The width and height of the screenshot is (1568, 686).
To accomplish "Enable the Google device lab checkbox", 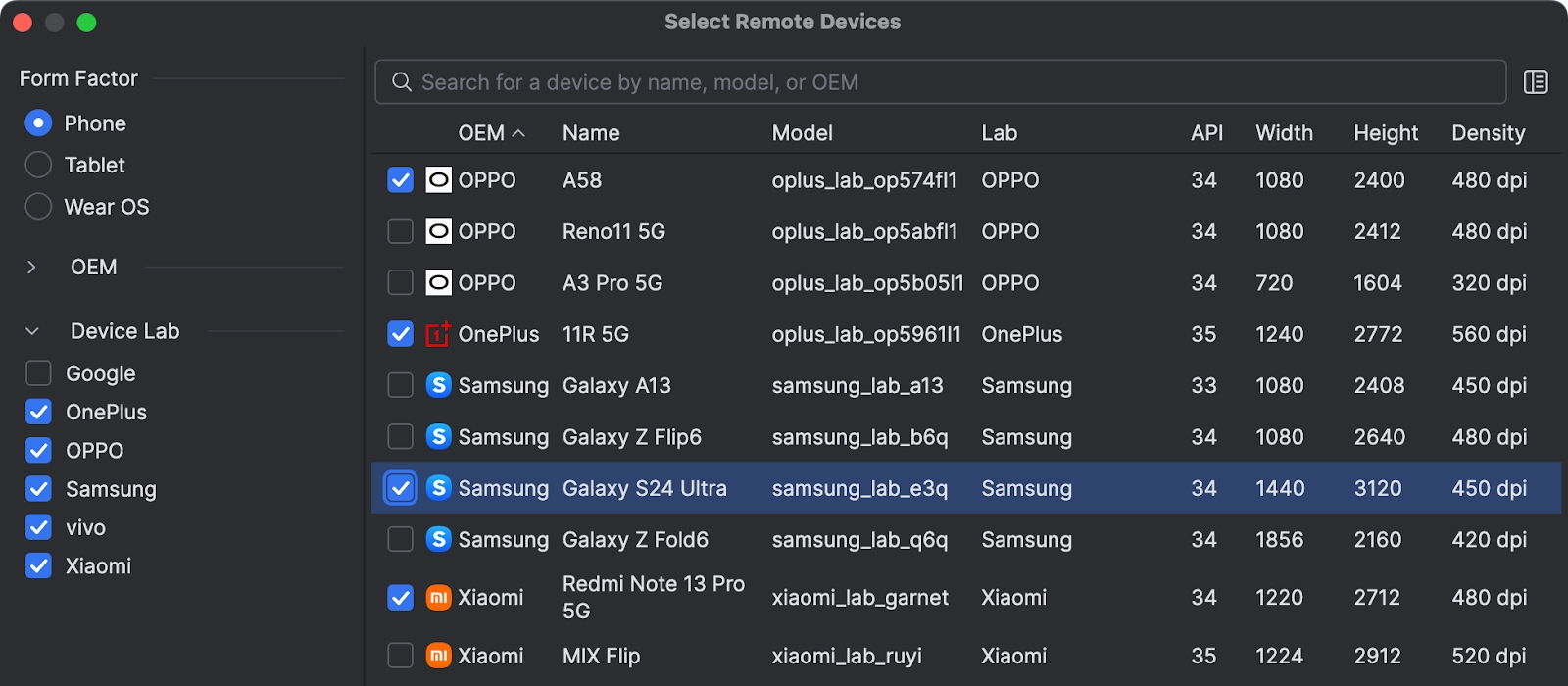I will (x=38, y=373).
